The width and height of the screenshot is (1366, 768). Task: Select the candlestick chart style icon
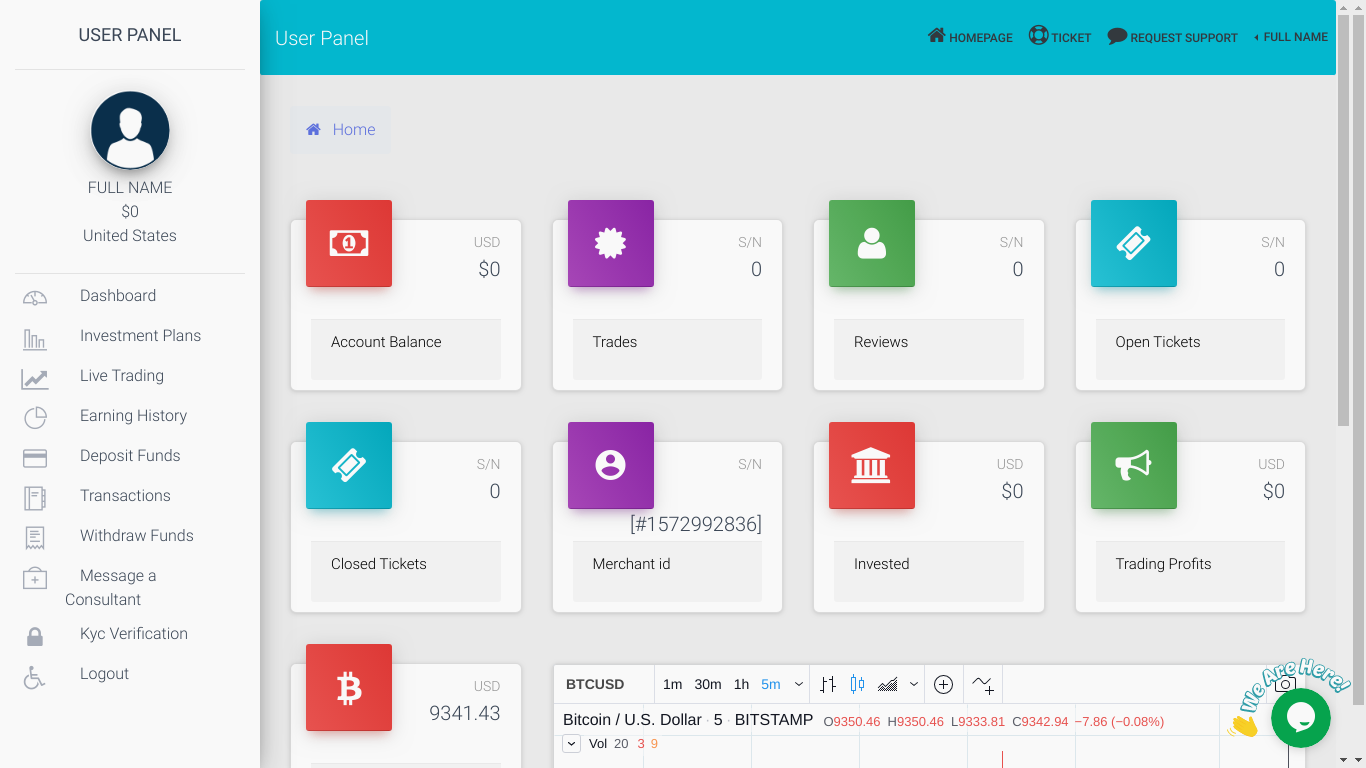[x=857, y=685]
